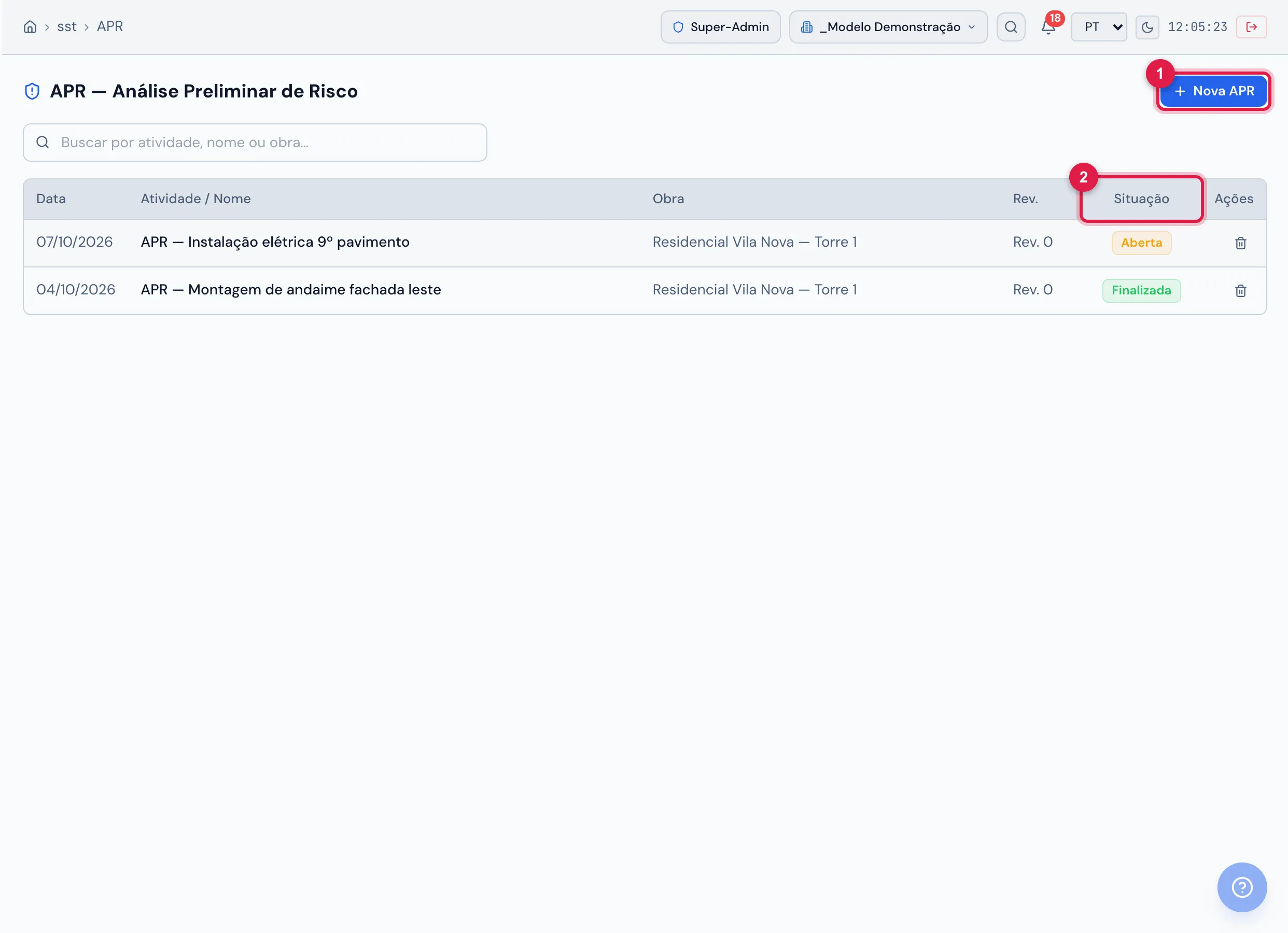Screen dimensions: 1288x933
Task: Click the Obra column header
Action: [668, 199]
